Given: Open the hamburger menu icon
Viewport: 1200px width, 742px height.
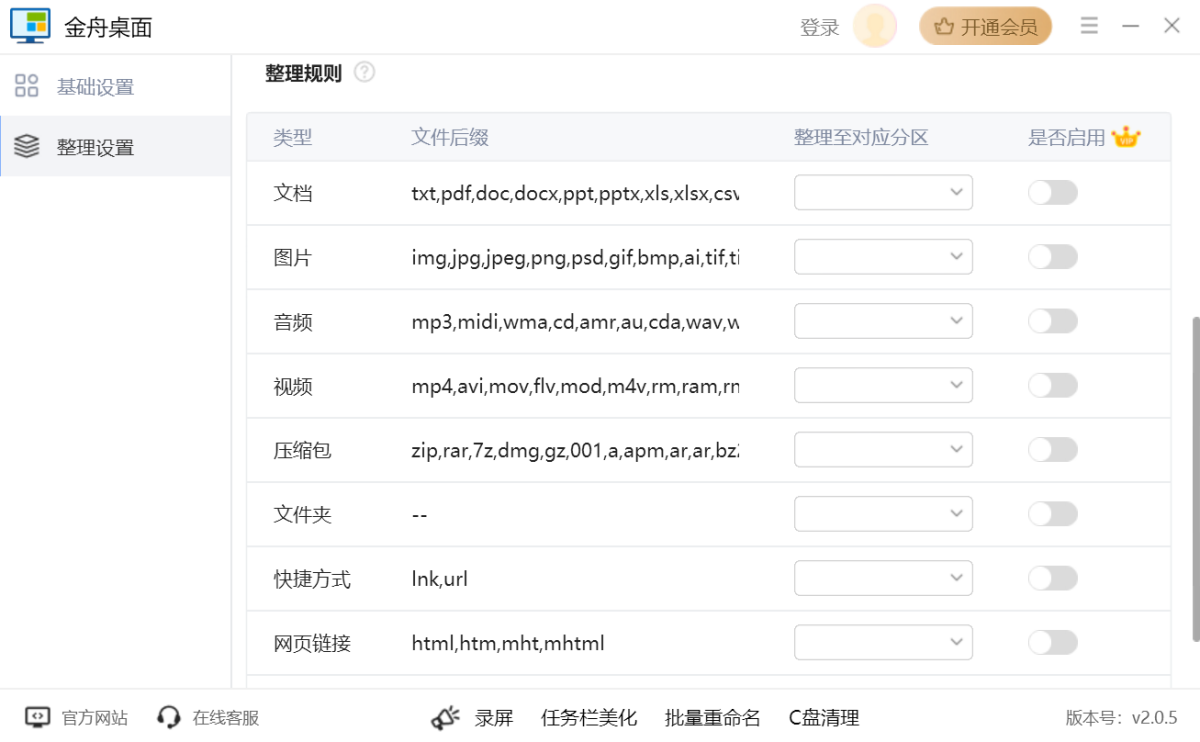Looking at the screenshot, I should click(x=1089, y=26).
